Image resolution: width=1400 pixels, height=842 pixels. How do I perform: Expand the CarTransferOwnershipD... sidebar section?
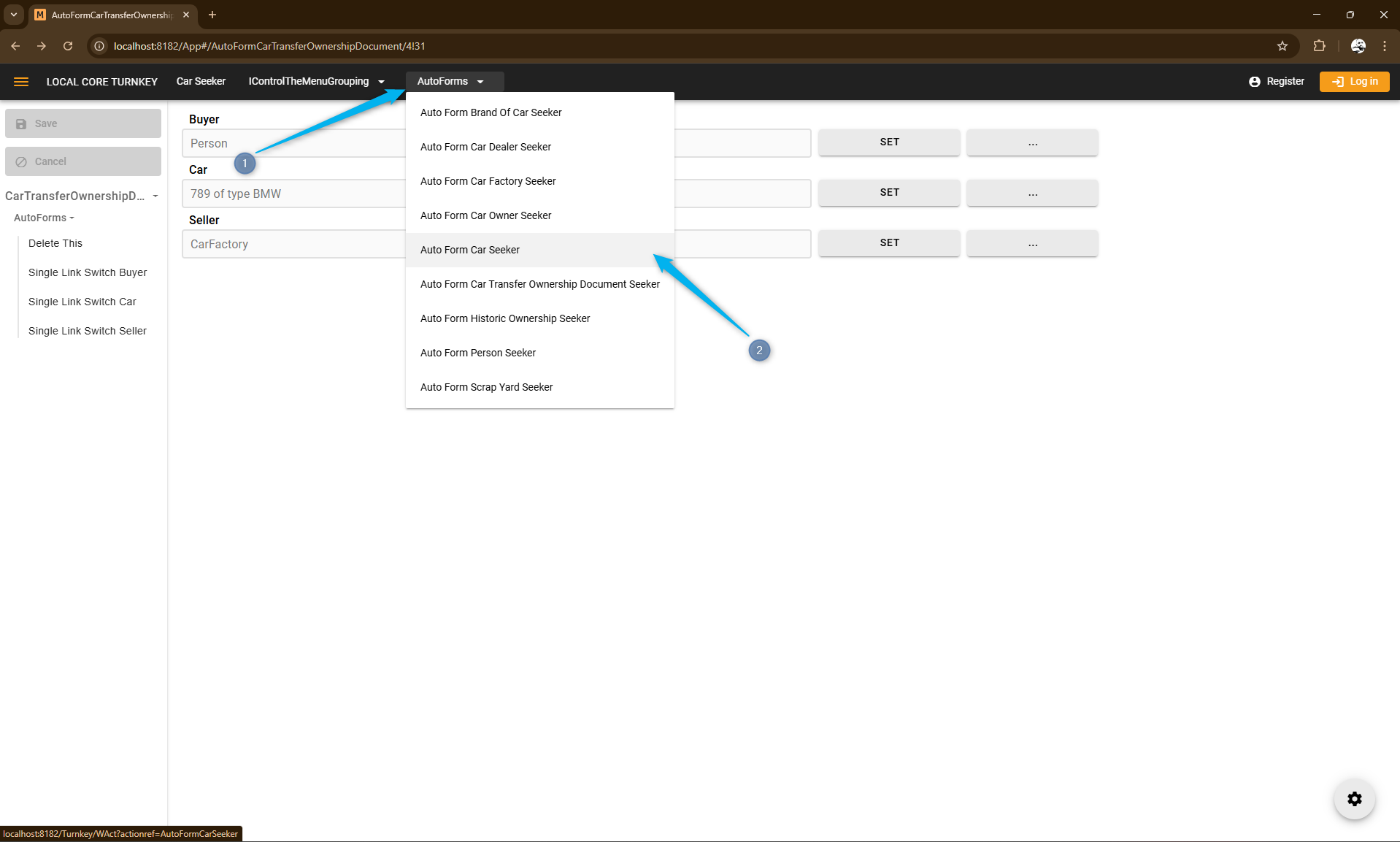click(x=82, y=196)
